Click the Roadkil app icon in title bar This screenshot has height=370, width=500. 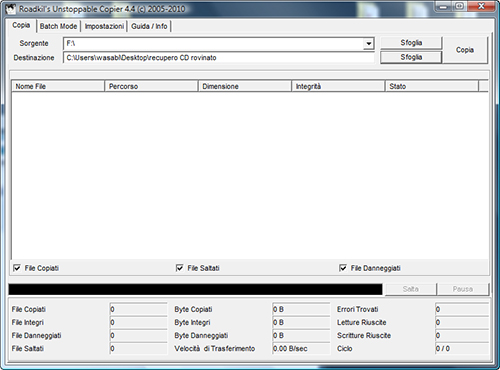[x=11, y=9]
